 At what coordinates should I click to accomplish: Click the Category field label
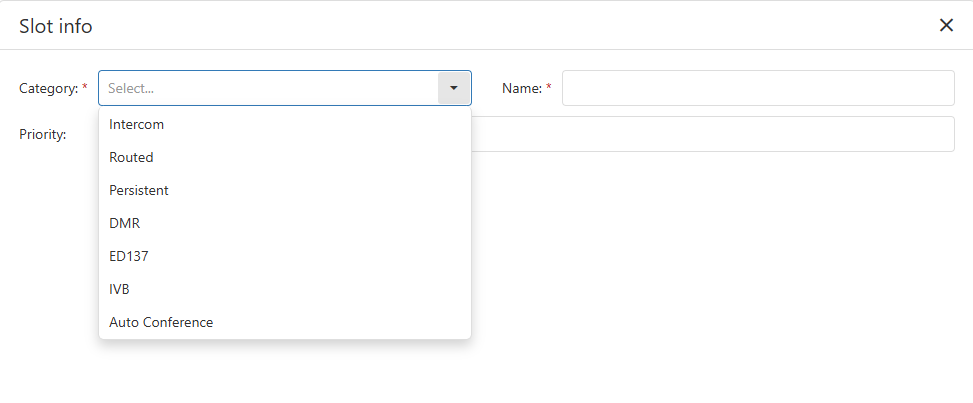point(48,88)
